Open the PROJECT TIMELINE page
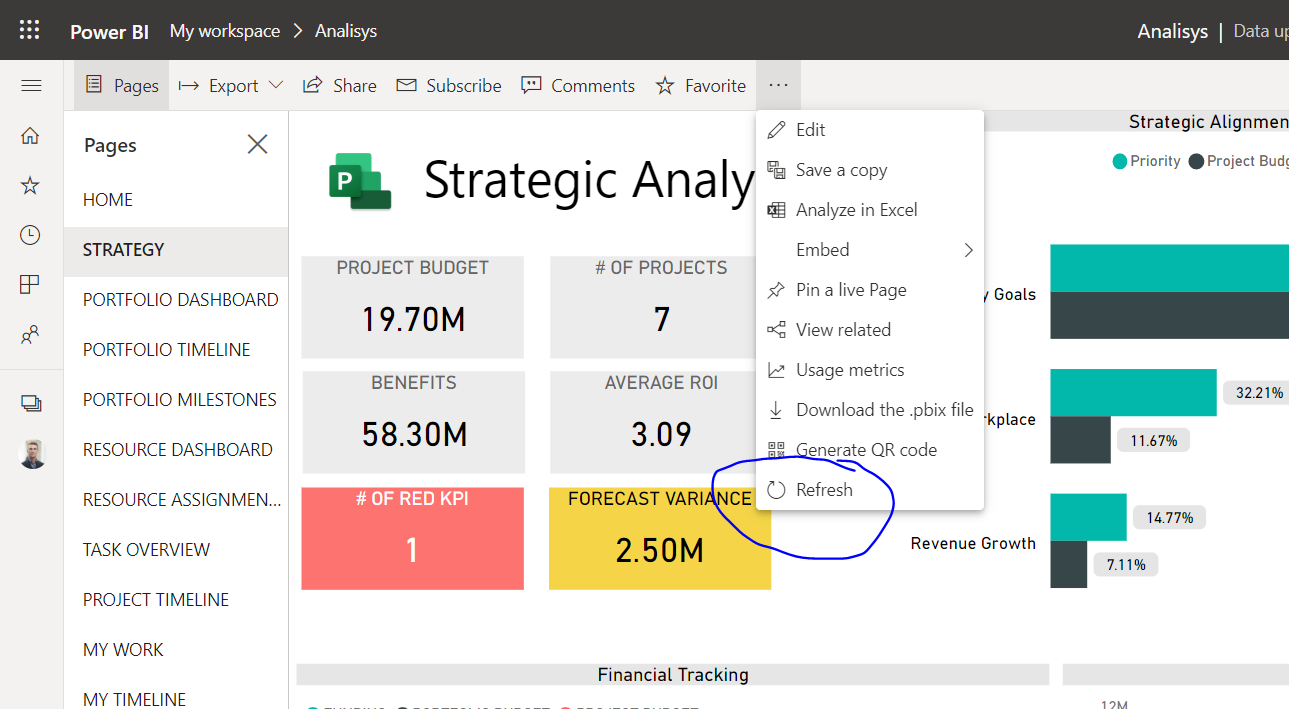Screen dimensions: 1289x709 pos(176,600)
